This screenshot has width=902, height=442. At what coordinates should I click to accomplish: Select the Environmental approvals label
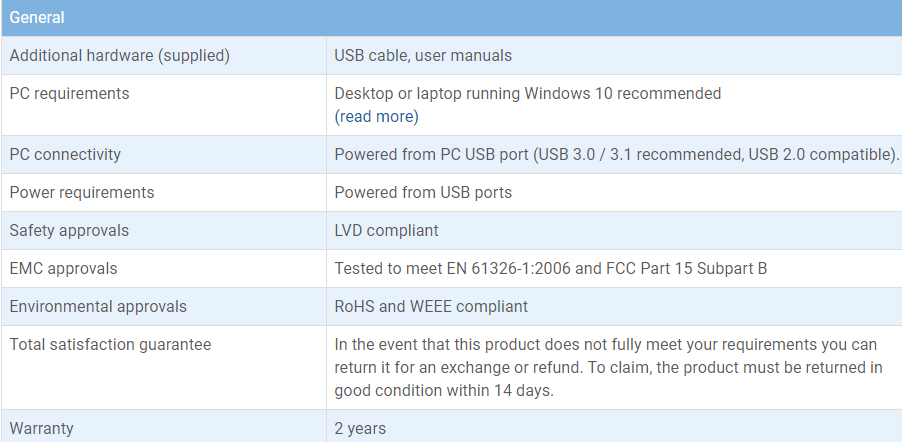98,306
